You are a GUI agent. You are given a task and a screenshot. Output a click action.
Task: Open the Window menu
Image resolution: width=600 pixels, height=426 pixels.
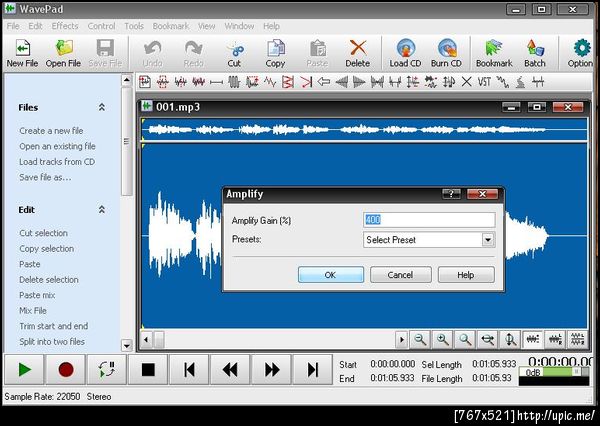click(239, 26)
